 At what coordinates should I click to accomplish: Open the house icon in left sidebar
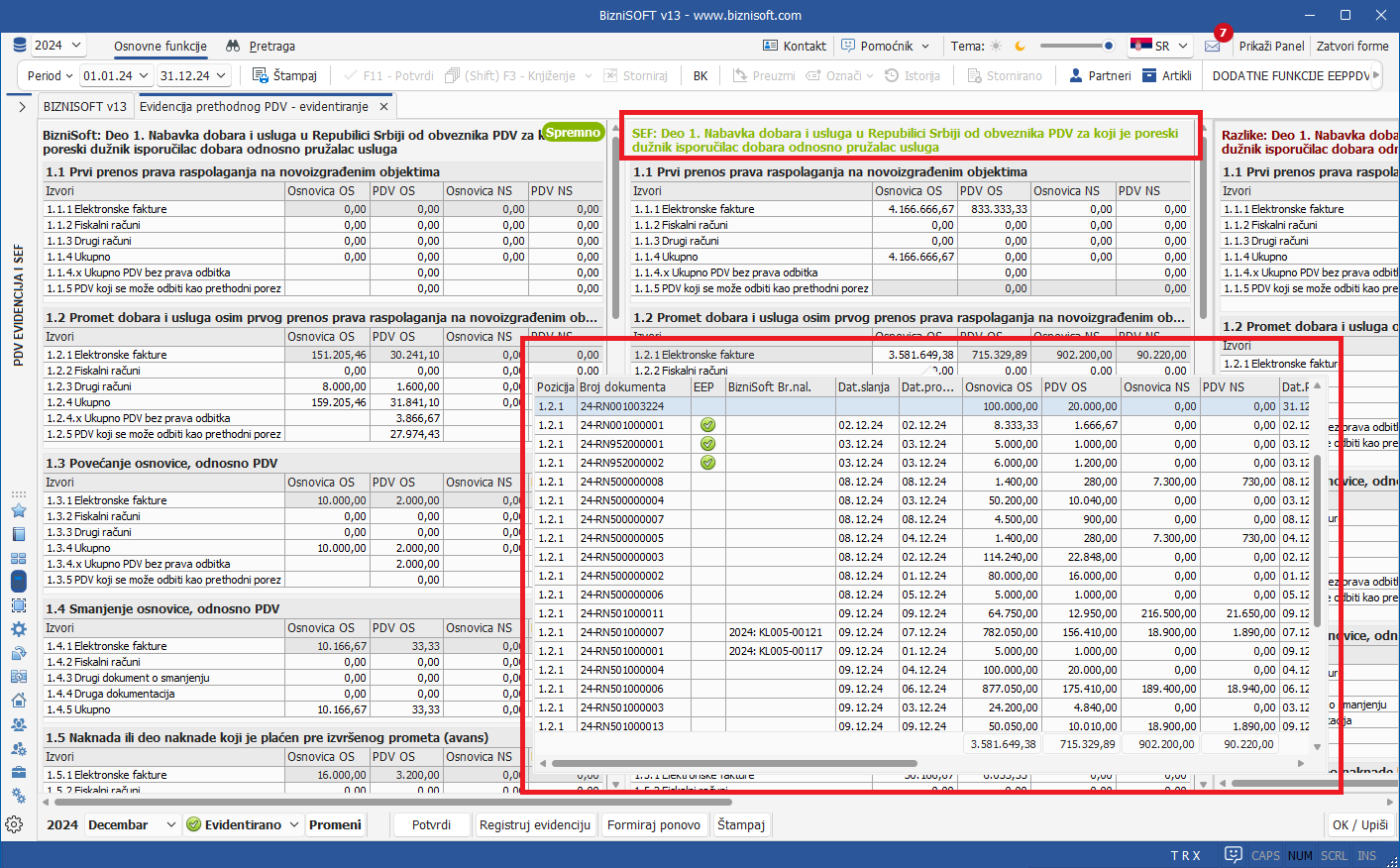18,701
